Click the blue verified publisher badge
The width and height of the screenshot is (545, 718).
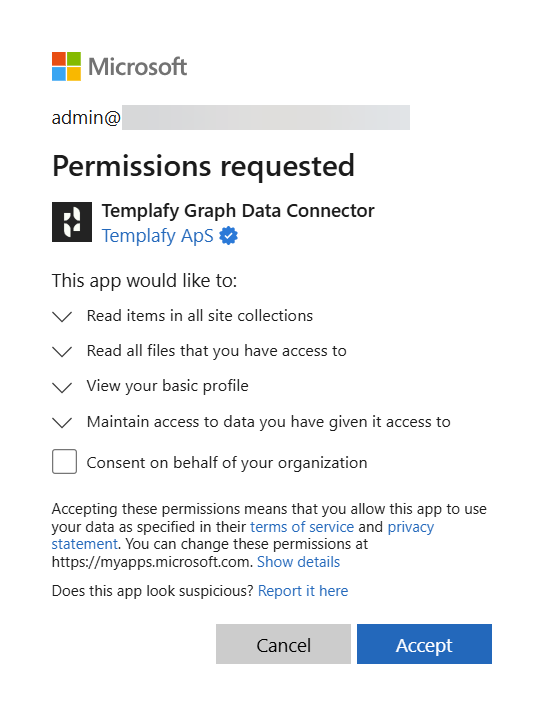point(229,236)
